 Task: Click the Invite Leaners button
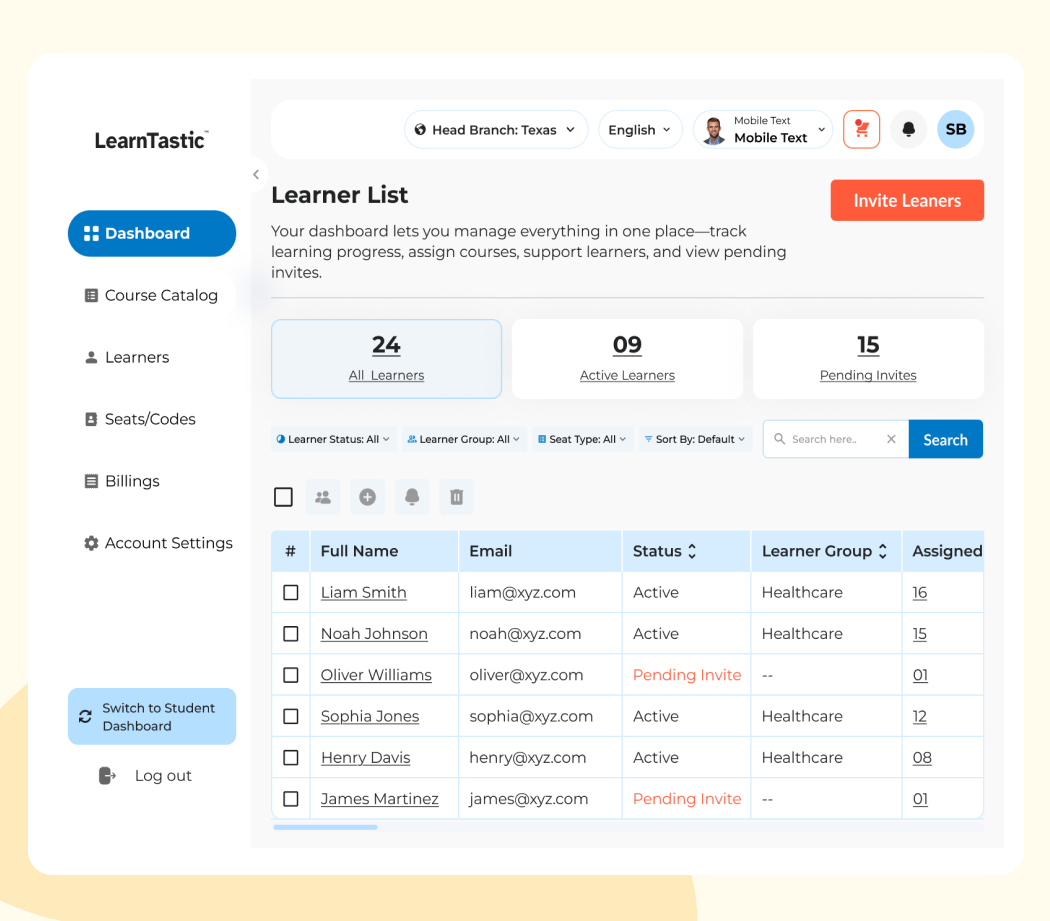pos(907,200)
